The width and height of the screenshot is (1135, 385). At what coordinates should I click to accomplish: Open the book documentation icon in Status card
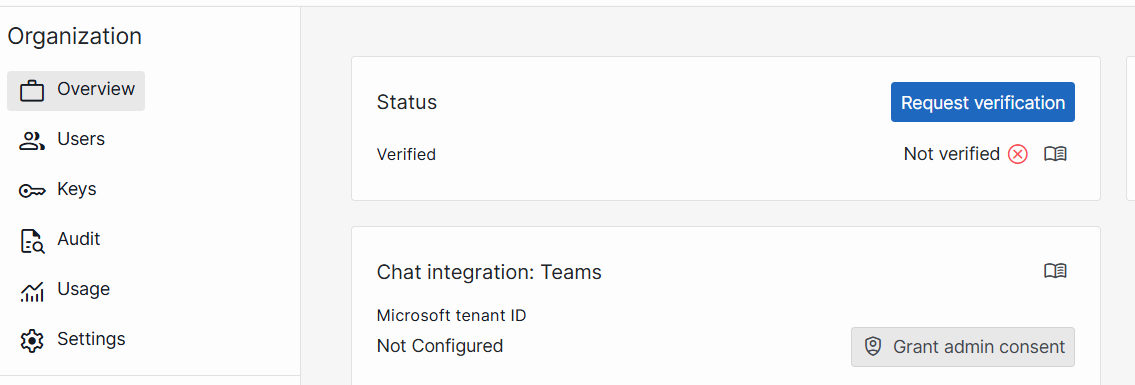click(x=1055, y=154)
